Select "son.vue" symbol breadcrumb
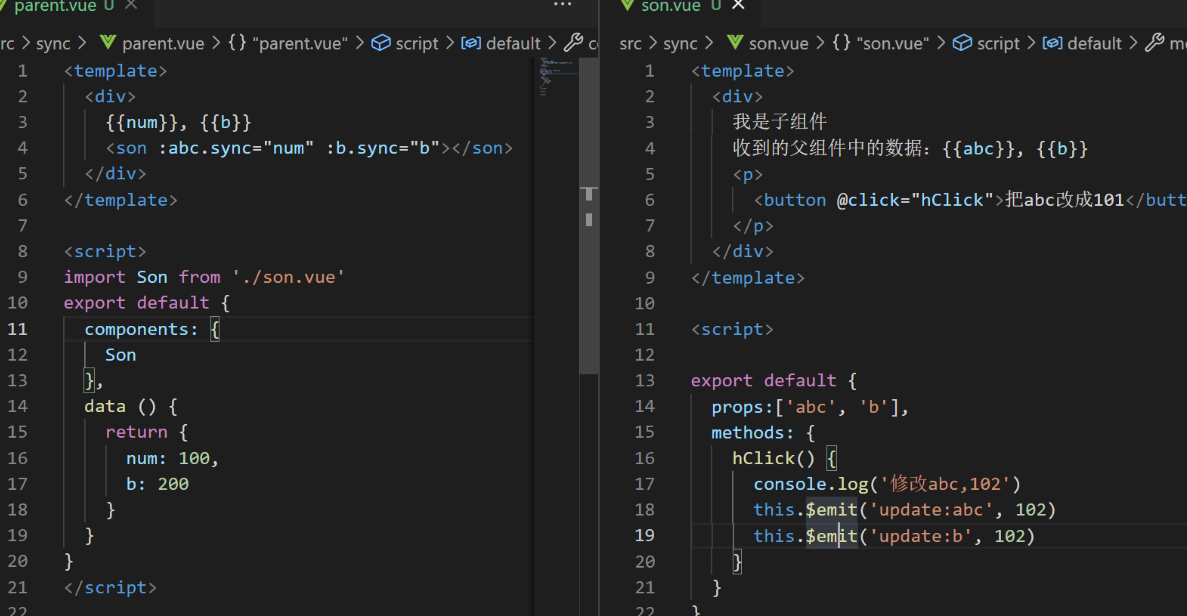This screenshot has height=616, width=1187. click(893, 44)
